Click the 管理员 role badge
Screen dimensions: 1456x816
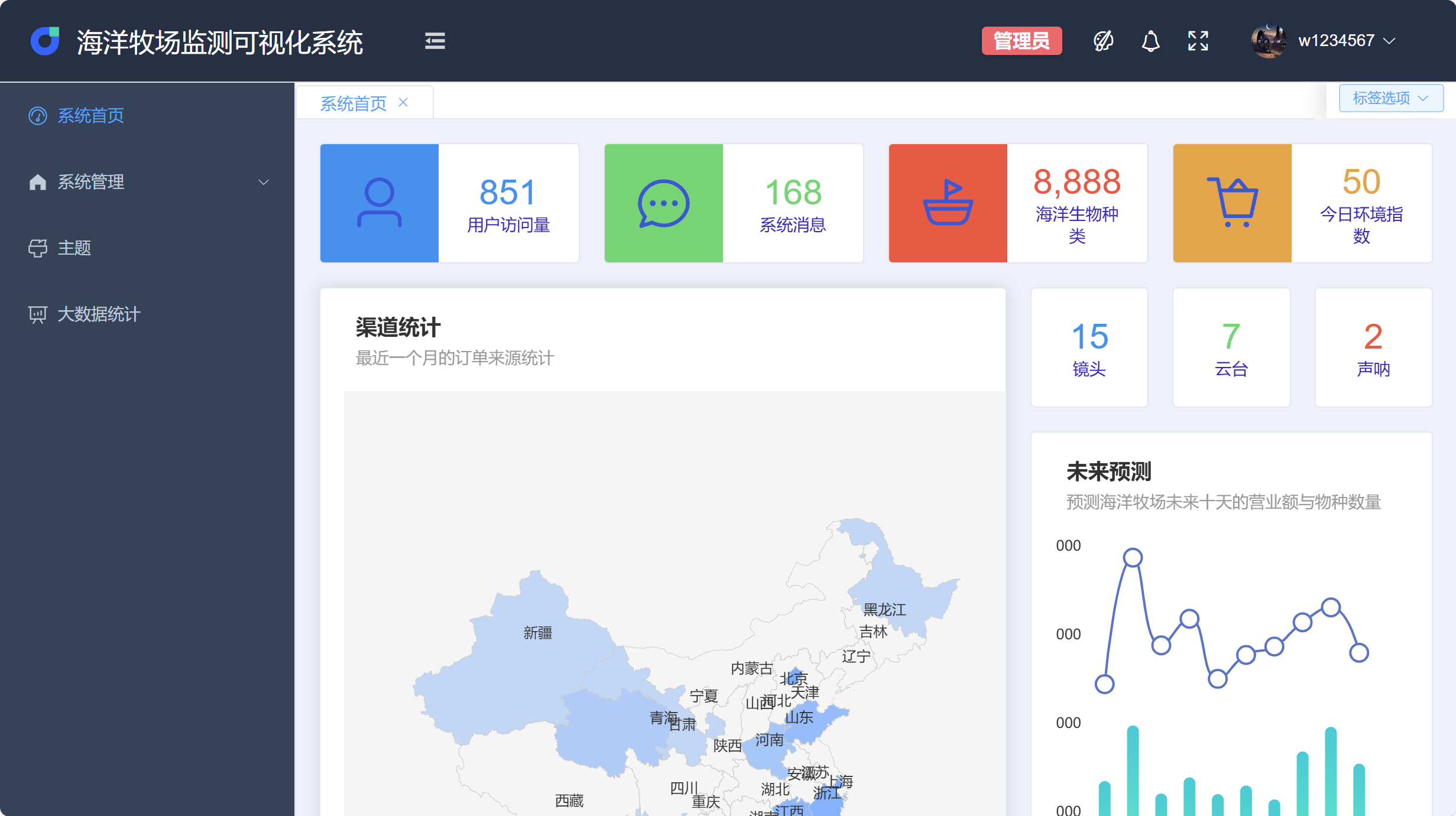(x=1021, y=41)
